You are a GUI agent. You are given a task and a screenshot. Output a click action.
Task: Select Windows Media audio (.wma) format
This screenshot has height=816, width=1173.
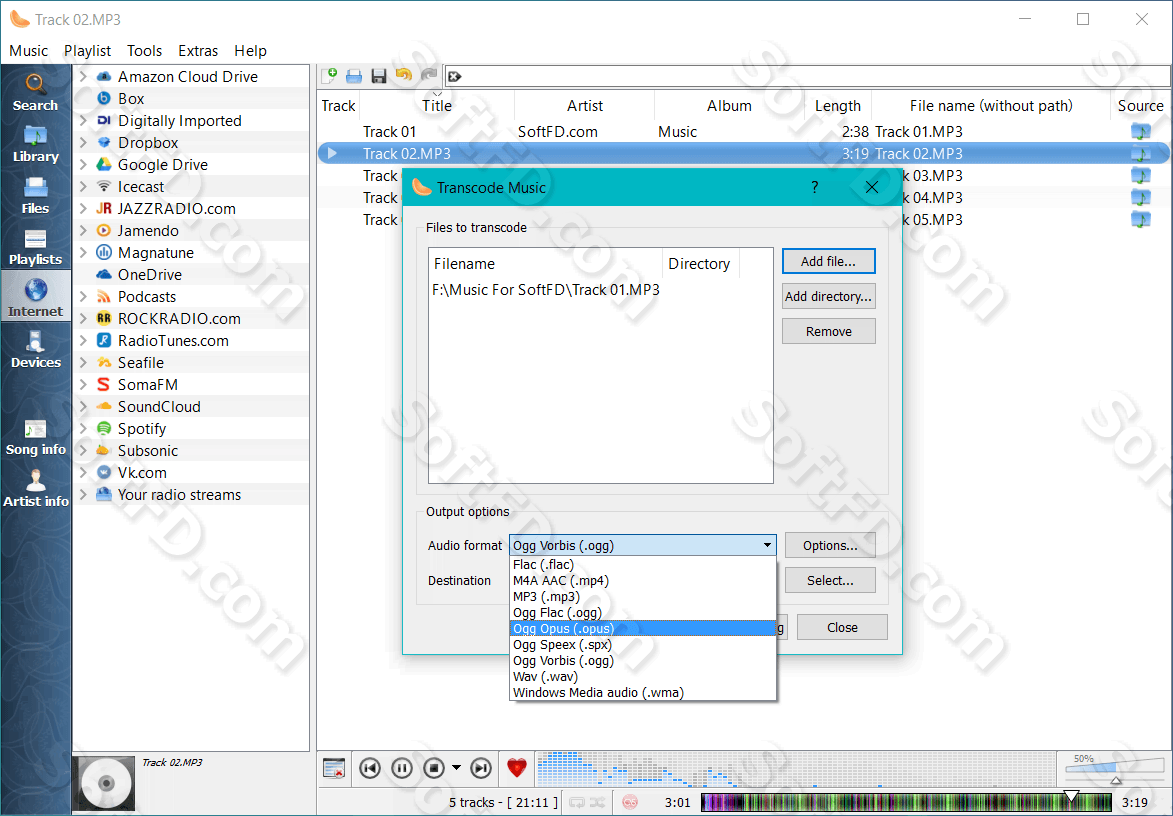[643, 693]
